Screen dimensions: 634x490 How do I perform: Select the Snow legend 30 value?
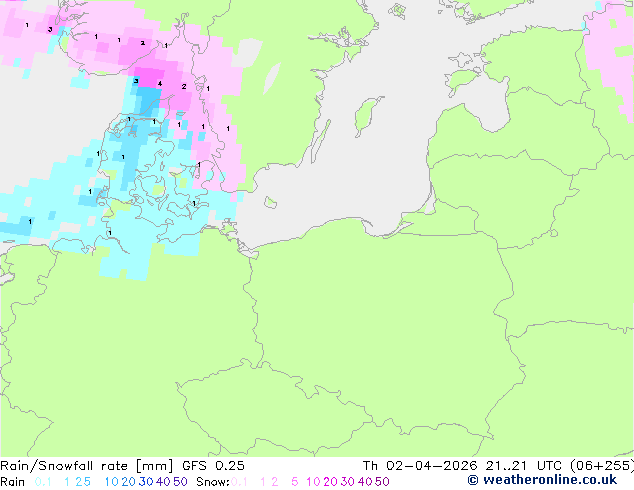(x=347, y=482)
